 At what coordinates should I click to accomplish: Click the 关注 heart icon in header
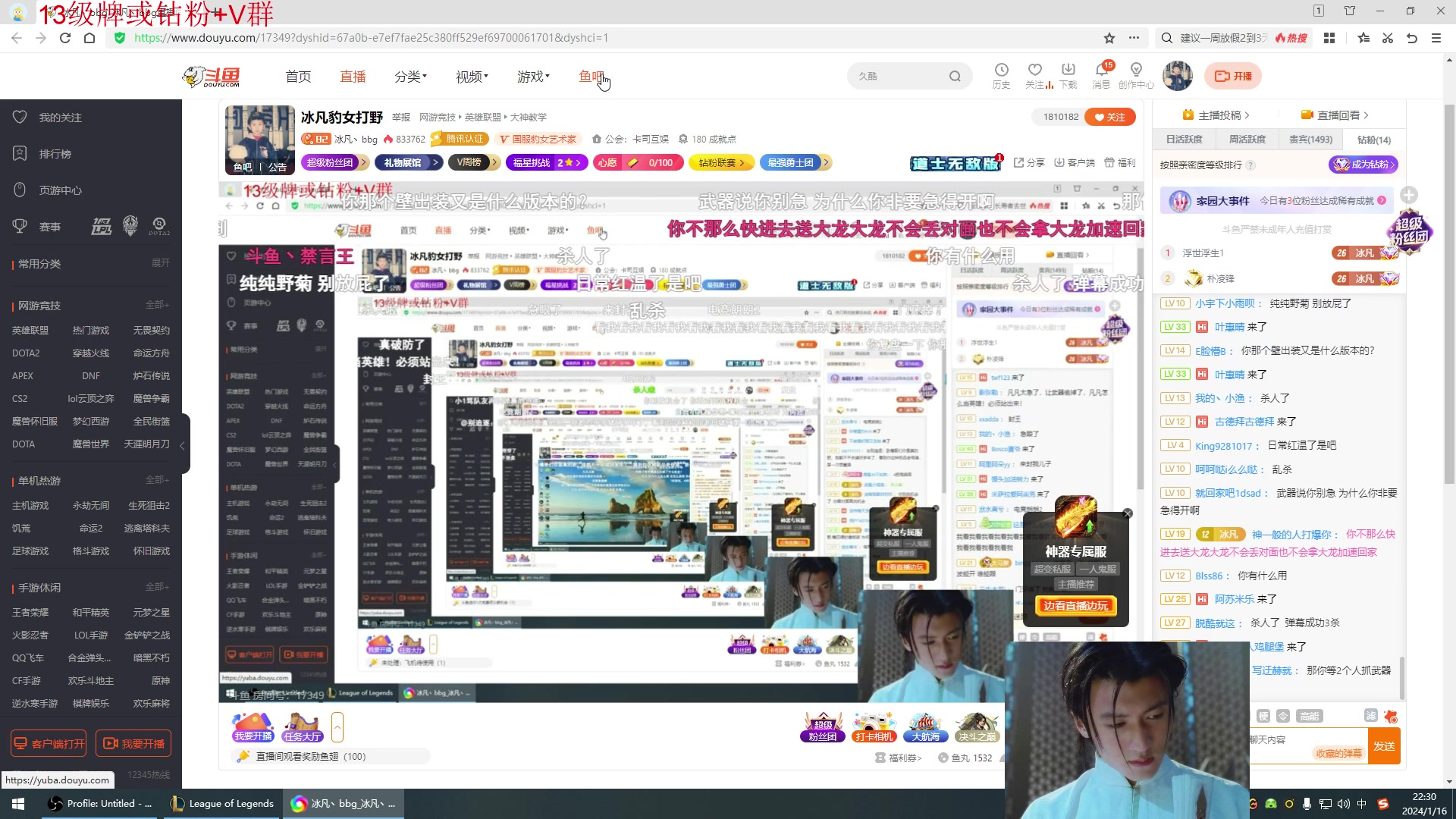1034,71
